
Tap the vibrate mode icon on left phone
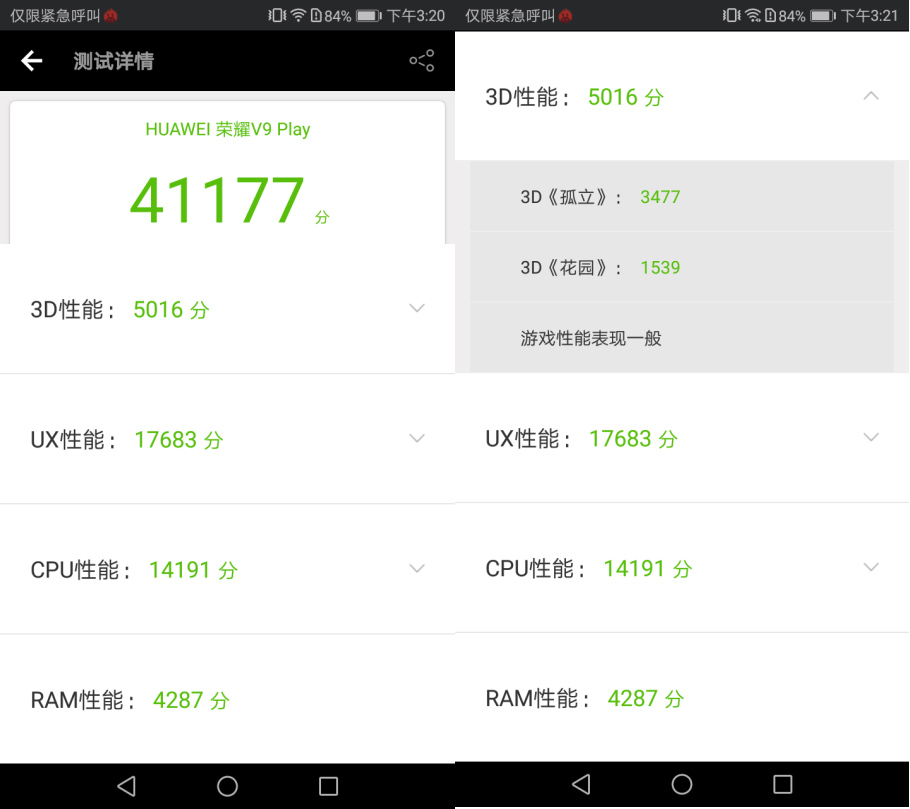277,15
